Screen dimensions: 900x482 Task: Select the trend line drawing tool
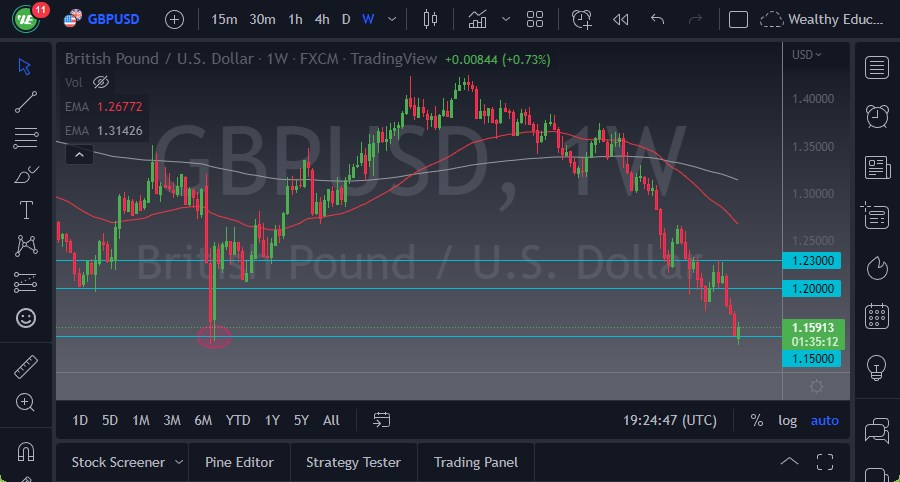point(26,101)
